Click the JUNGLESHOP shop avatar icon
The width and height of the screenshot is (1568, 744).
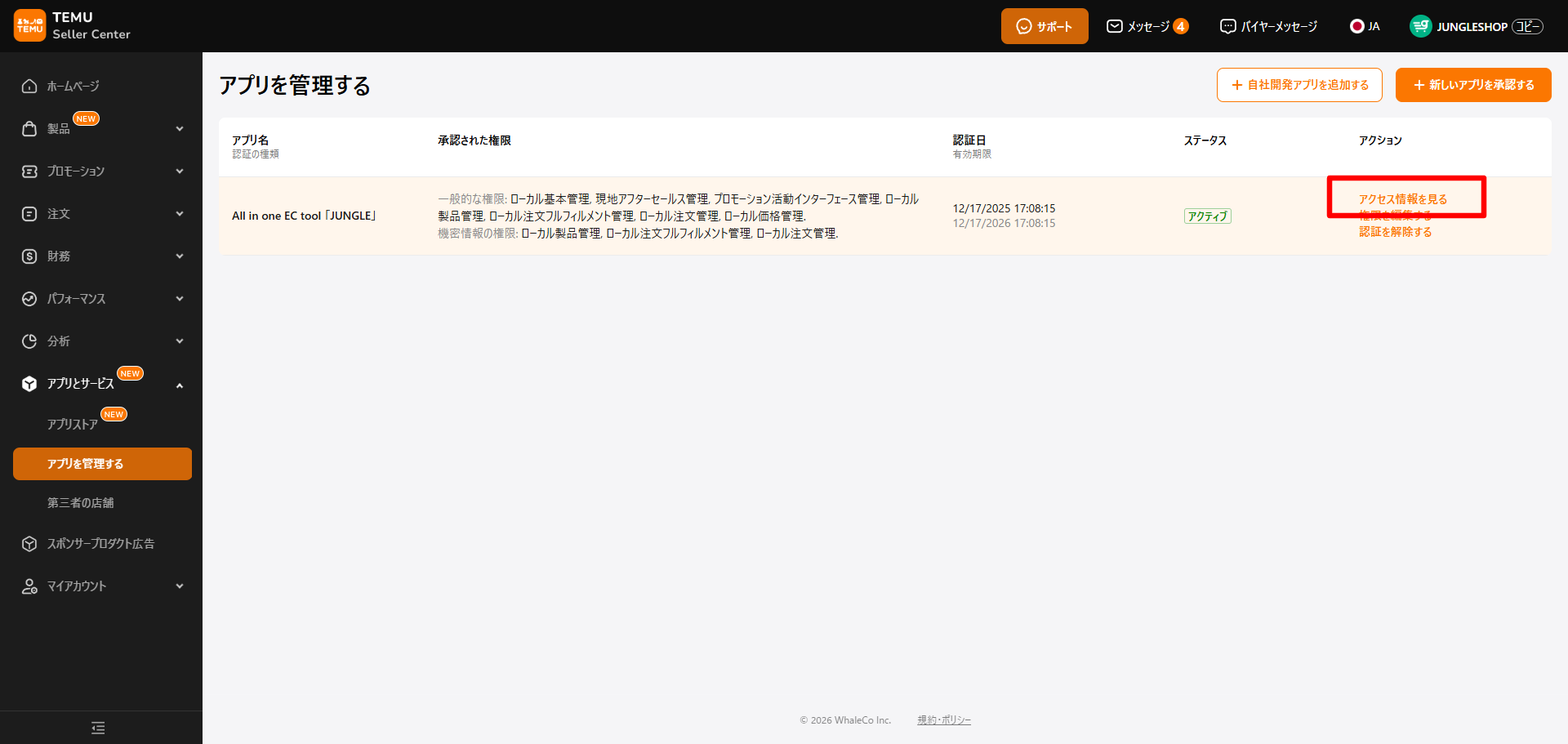tap(1420, 27)
